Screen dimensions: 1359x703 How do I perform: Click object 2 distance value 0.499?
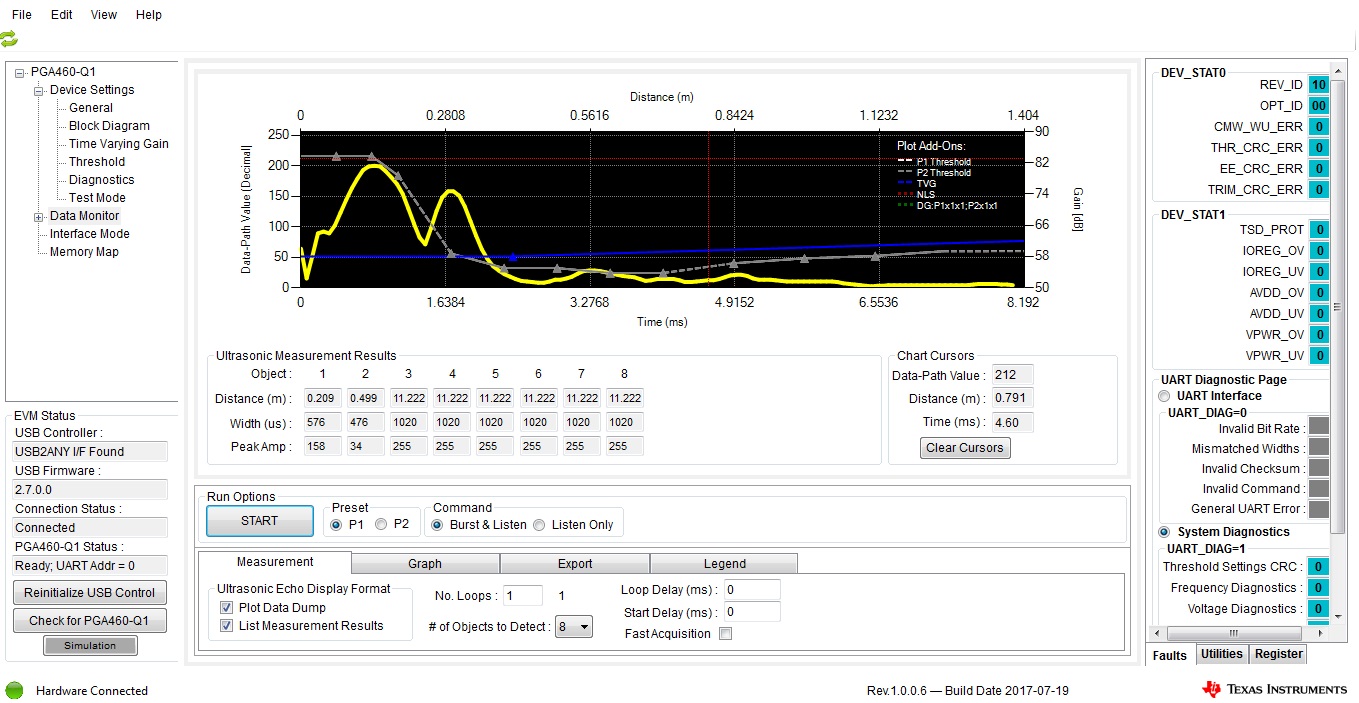(x=366, y=398)
